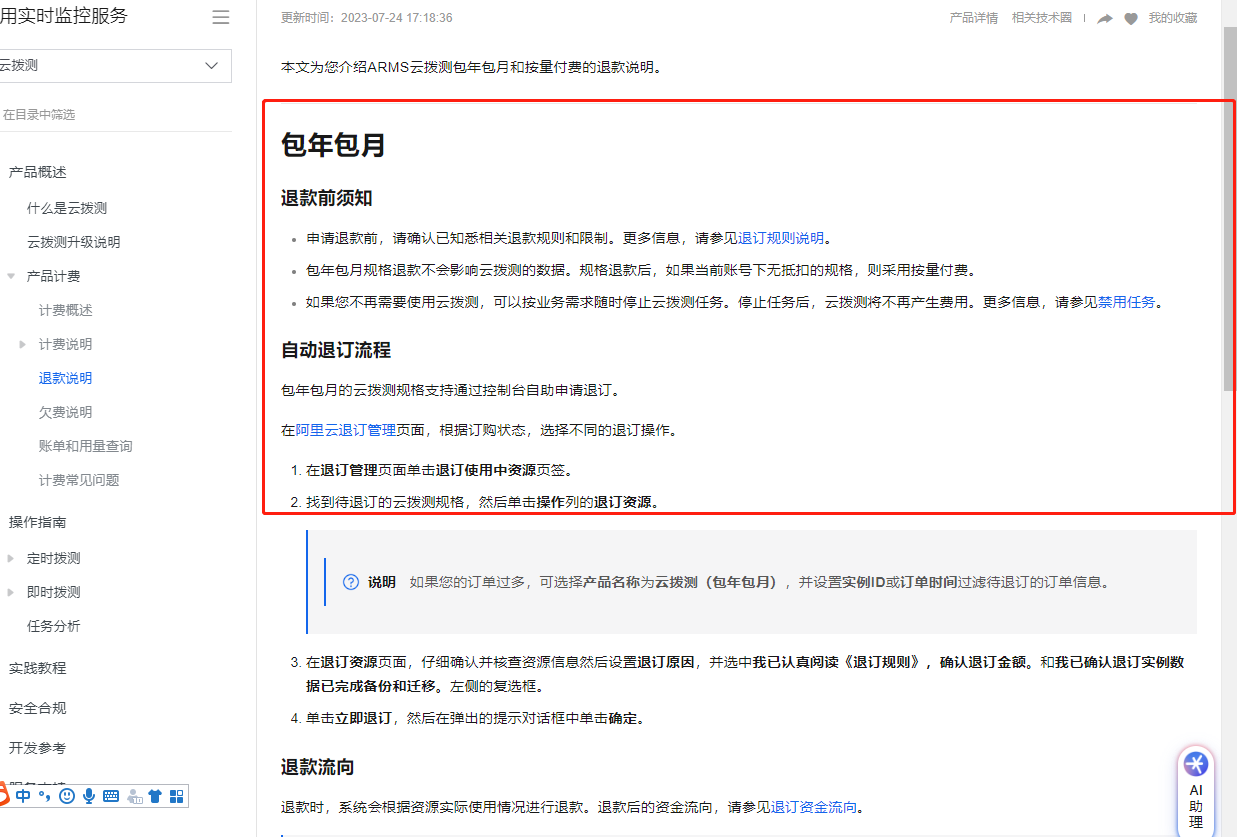Open the 产品概述 section

[x=38, y=172]
